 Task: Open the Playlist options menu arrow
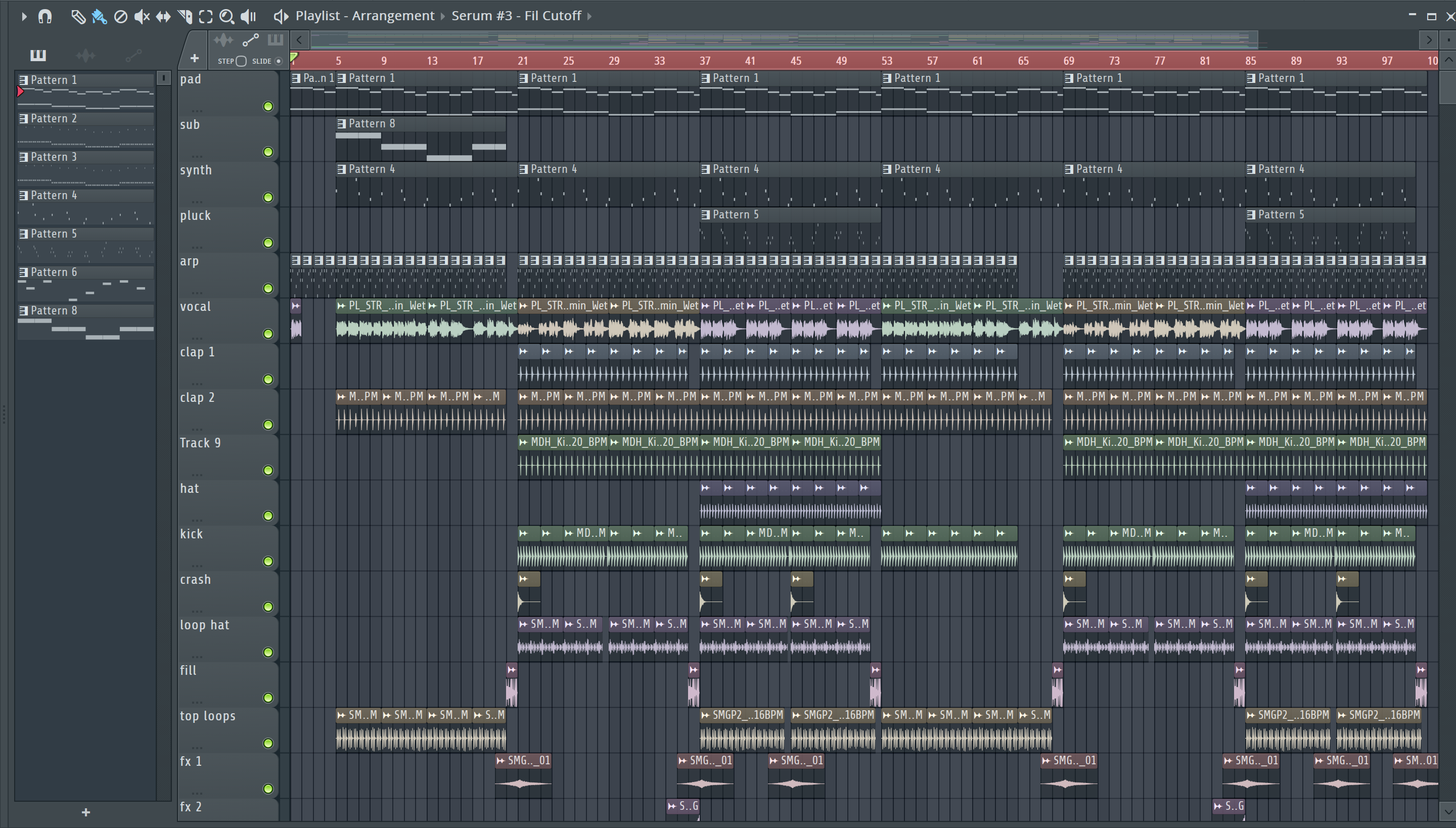(24, 17)
